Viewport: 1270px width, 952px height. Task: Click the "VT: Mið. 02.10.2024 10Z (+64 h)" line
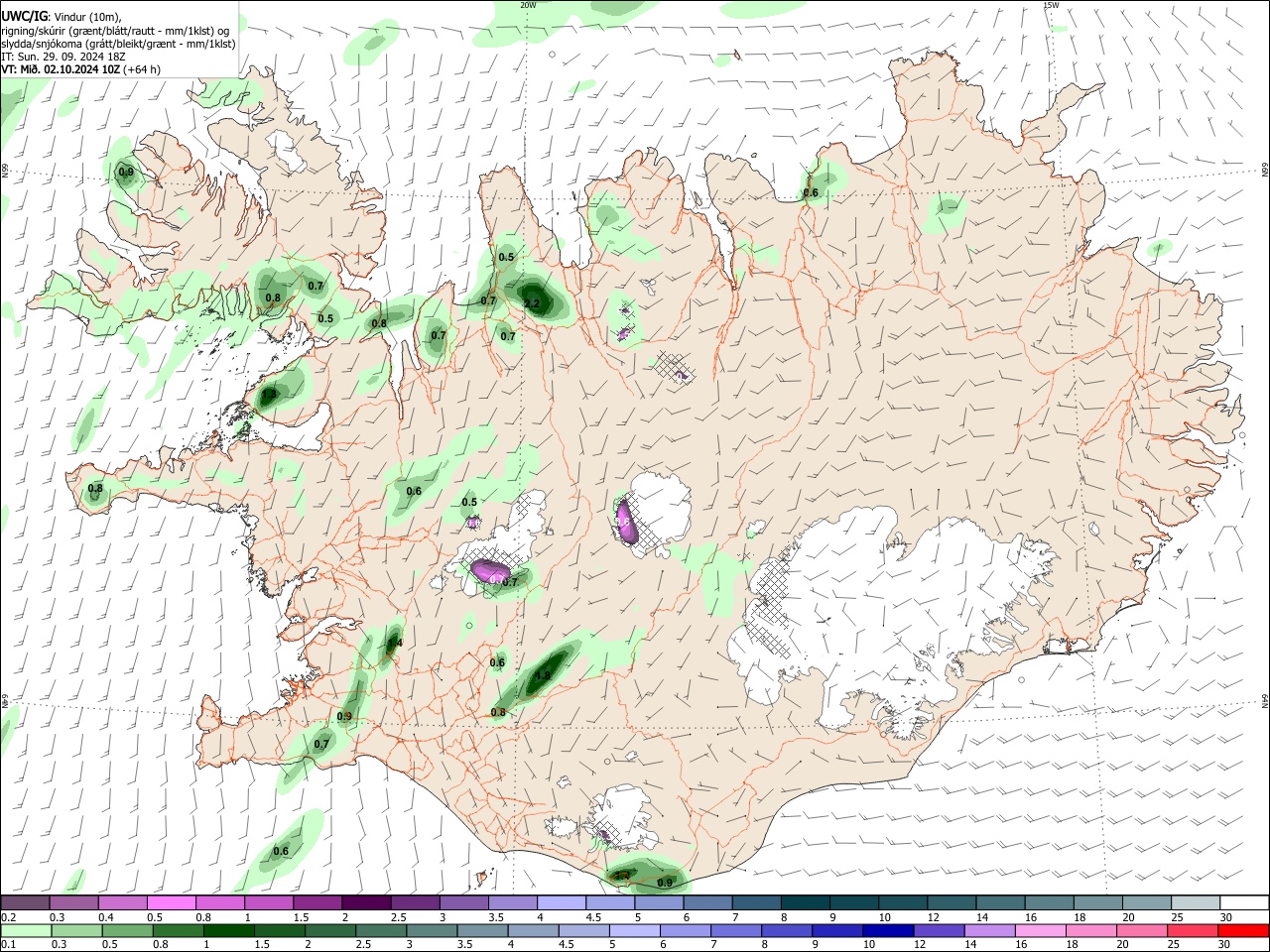[x=80, y=69]
